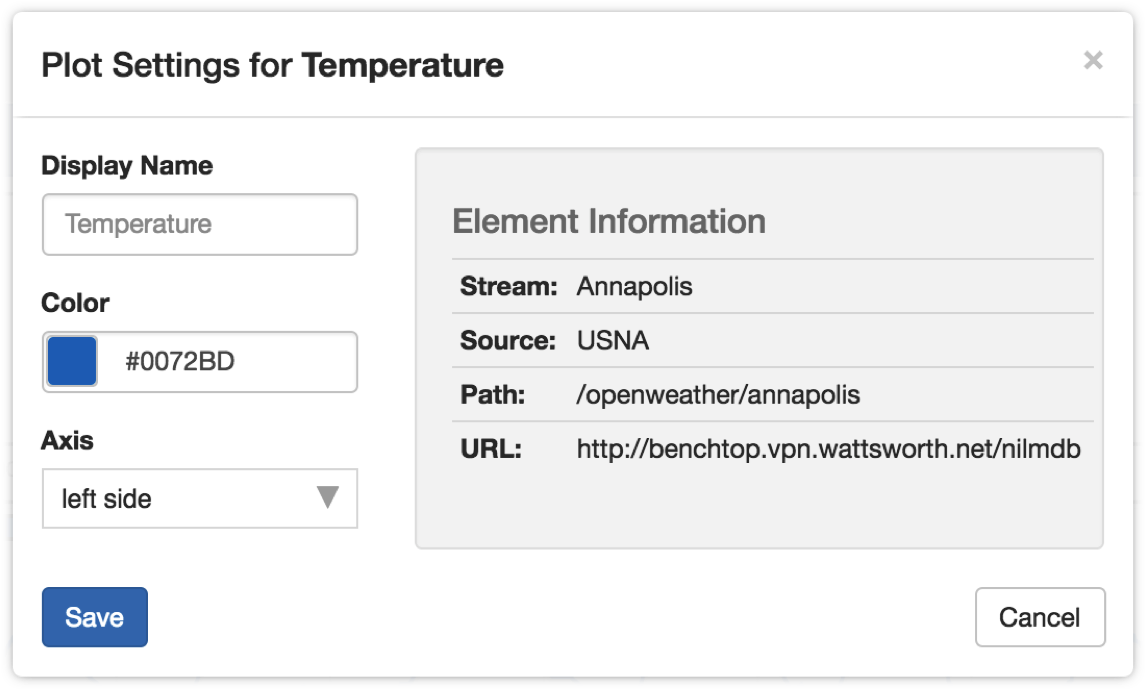Screen dimensions: 1146x690
Task: Save the plot settings
Action: tap(95, 617)
